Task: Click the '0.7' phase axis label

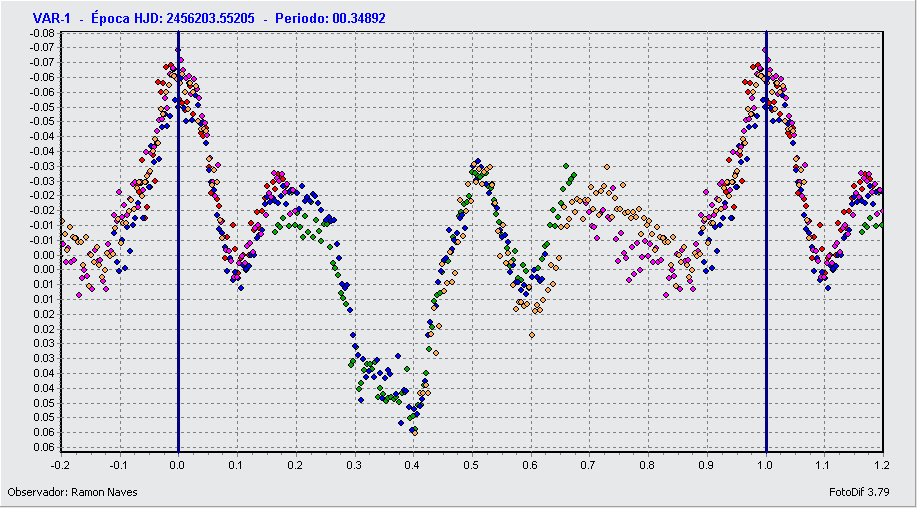Action: 588,465
